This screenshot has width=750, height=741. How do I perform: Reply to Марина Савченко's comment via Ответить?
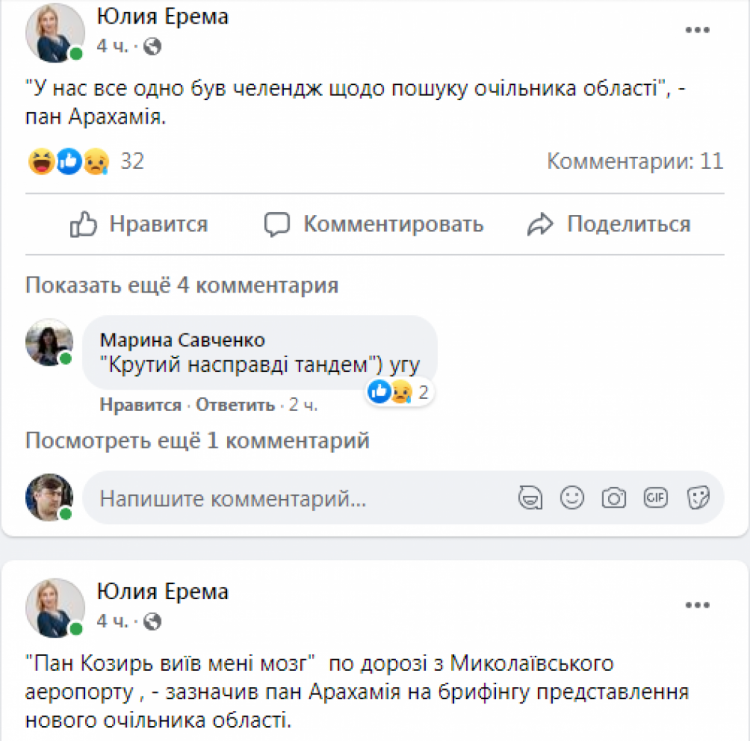235,405
